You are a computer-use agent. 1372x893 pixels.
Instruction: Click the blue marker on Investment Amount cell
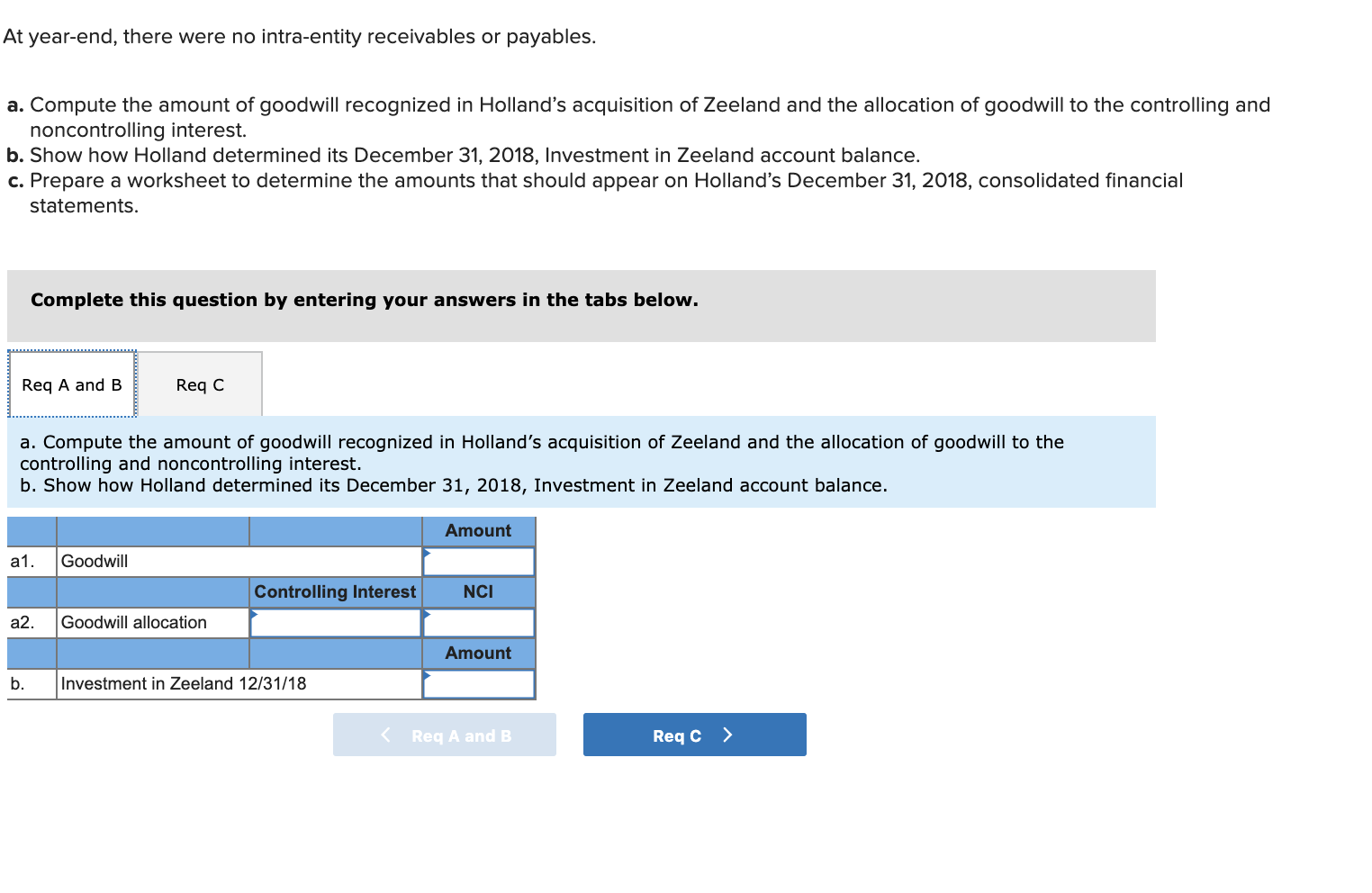(x=427, y=674)
